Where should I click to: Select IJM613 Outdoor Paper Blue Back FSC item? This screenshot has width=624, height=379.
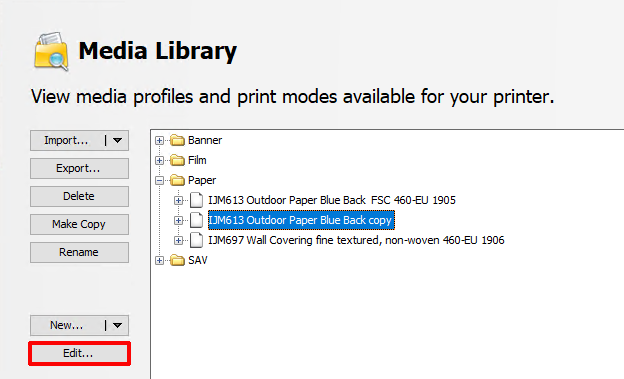332,200
